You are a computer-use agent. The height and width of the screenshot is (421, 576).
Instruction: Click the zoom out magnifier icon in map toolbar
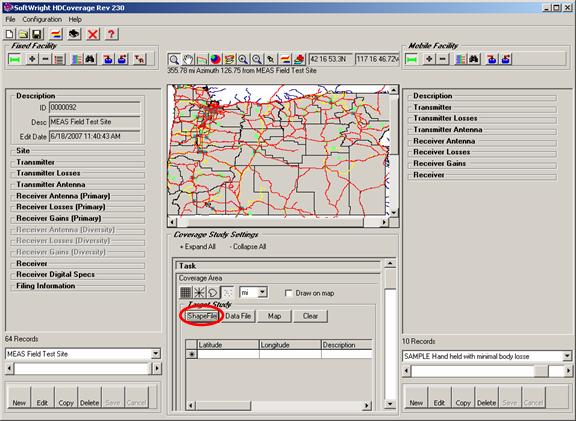coord(257,59)
